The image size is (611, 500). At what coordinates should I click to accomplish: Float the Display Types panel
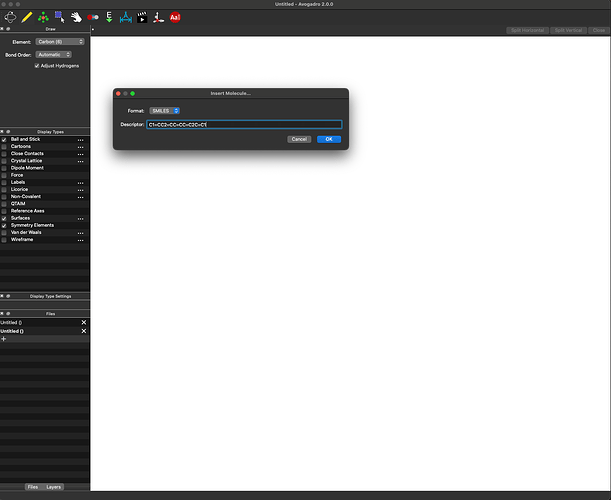[8, 132]
